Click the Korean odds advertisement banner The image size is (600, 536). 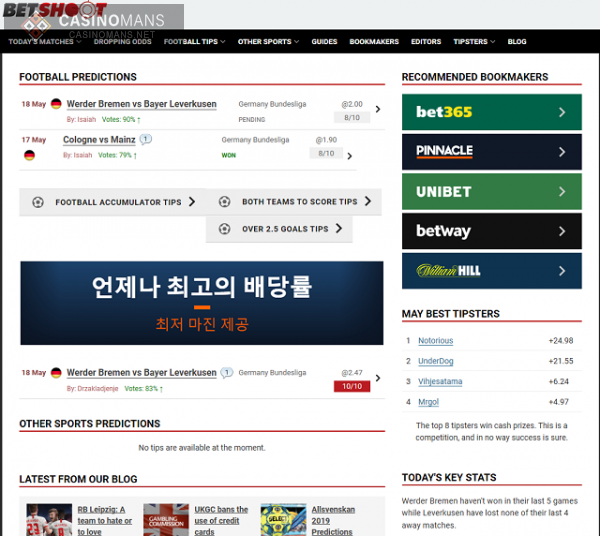(202, 303)
